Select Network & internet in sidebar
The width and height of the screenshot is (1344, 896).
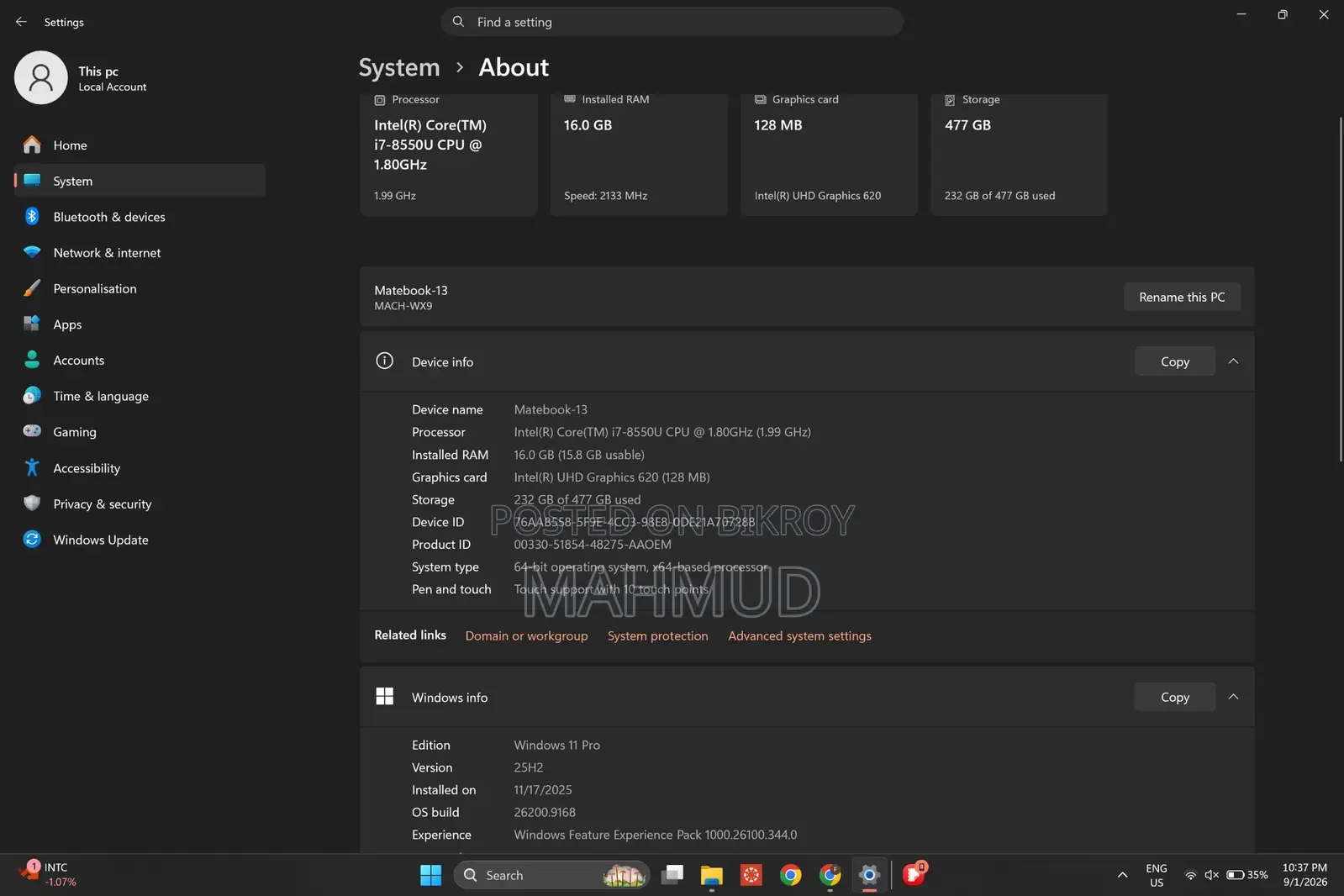(x=140, y=253)
